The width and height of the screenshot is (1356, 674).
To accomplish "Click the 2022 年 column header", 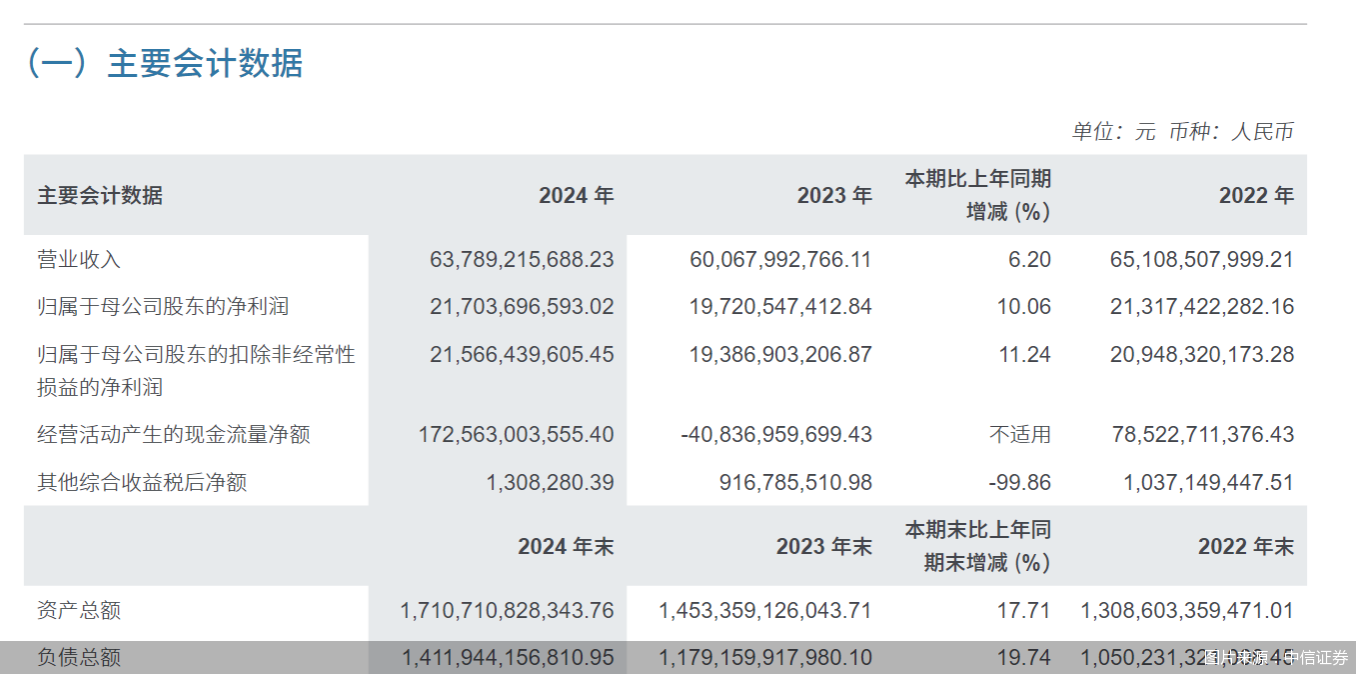I will click(1256, 195).
